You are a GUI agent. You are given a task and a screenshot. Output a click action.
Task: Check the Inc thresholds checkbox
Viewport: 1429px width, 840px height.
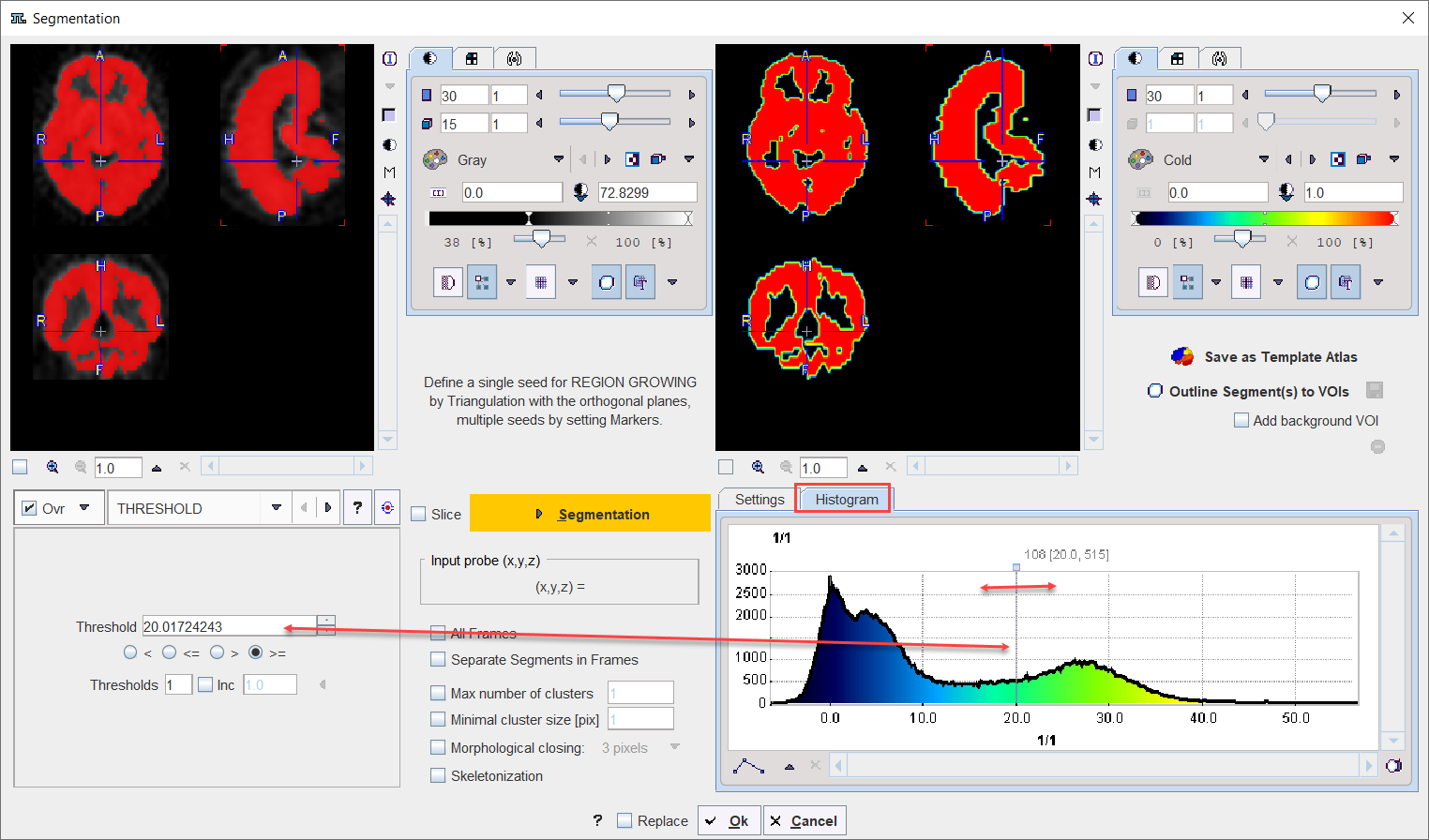click(x=205, y=684)
